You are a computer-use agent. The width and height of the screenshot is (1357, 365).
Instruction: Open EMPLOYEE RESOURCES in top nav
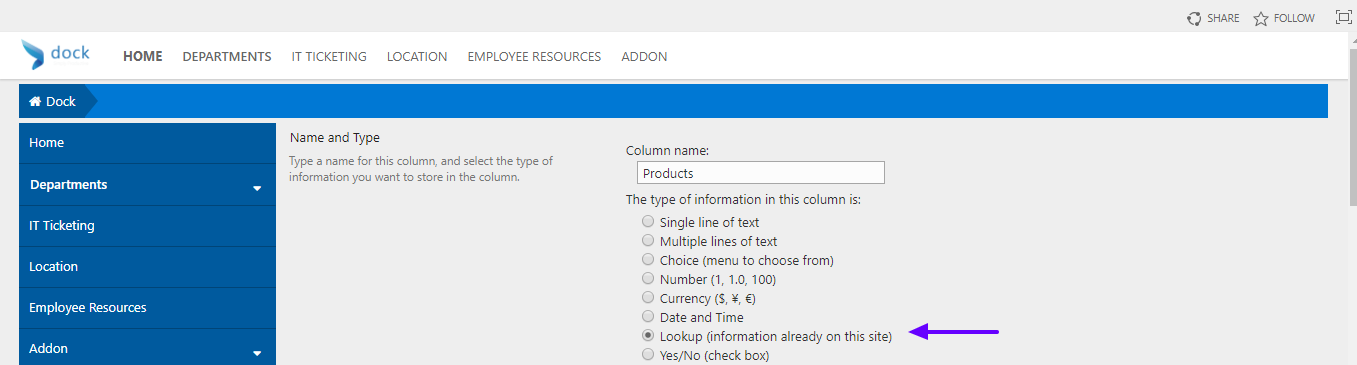click(534, 56)
